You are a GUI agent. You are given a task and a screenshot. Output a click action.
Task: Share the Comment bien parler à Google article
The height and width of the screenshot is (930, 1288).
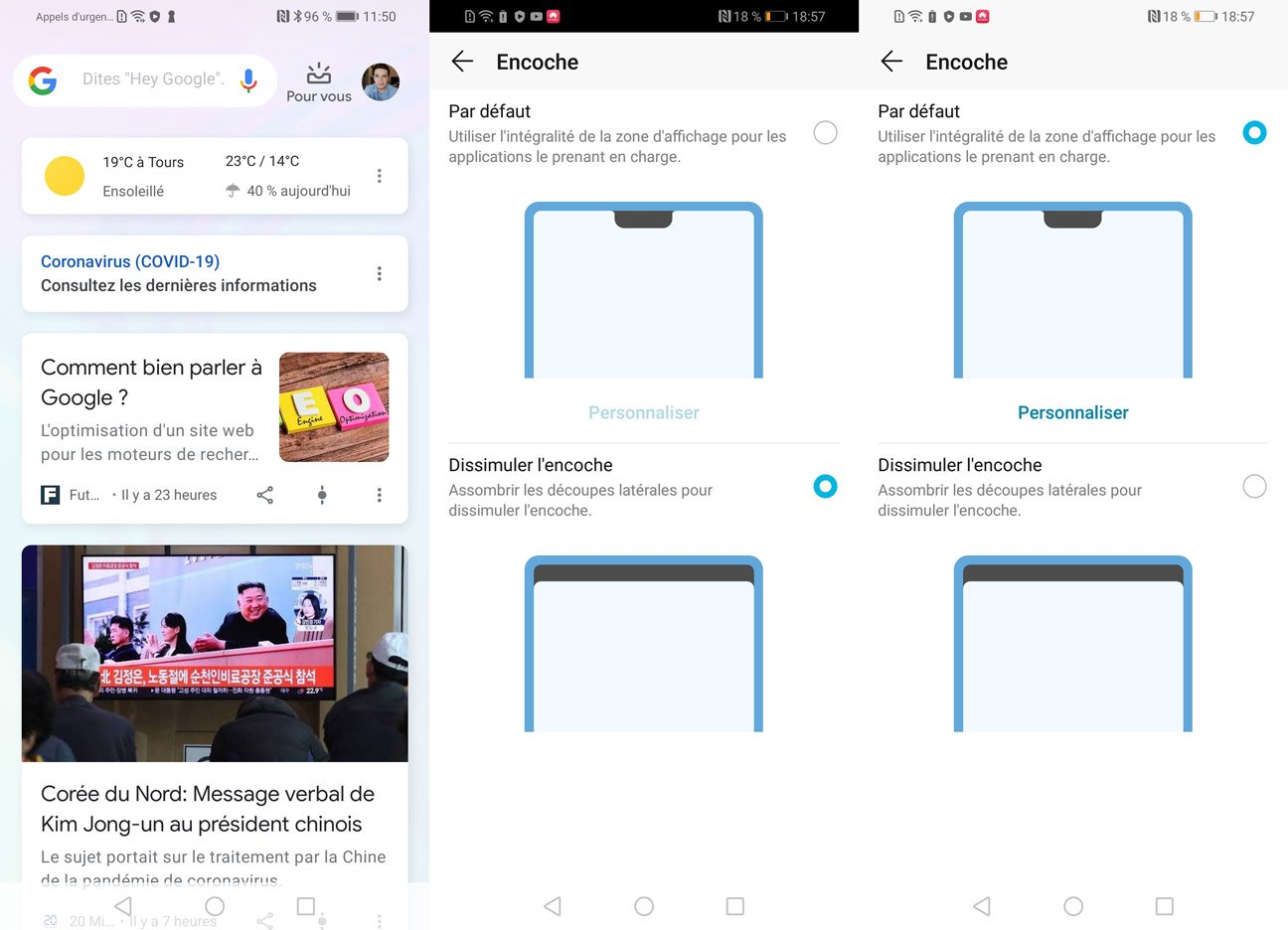pyautogui.click(x=265, y=495)
